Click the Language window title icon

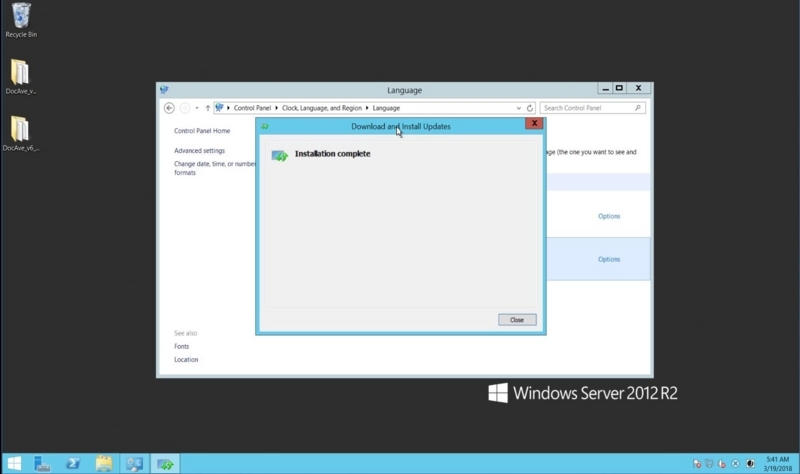(164, 90)
